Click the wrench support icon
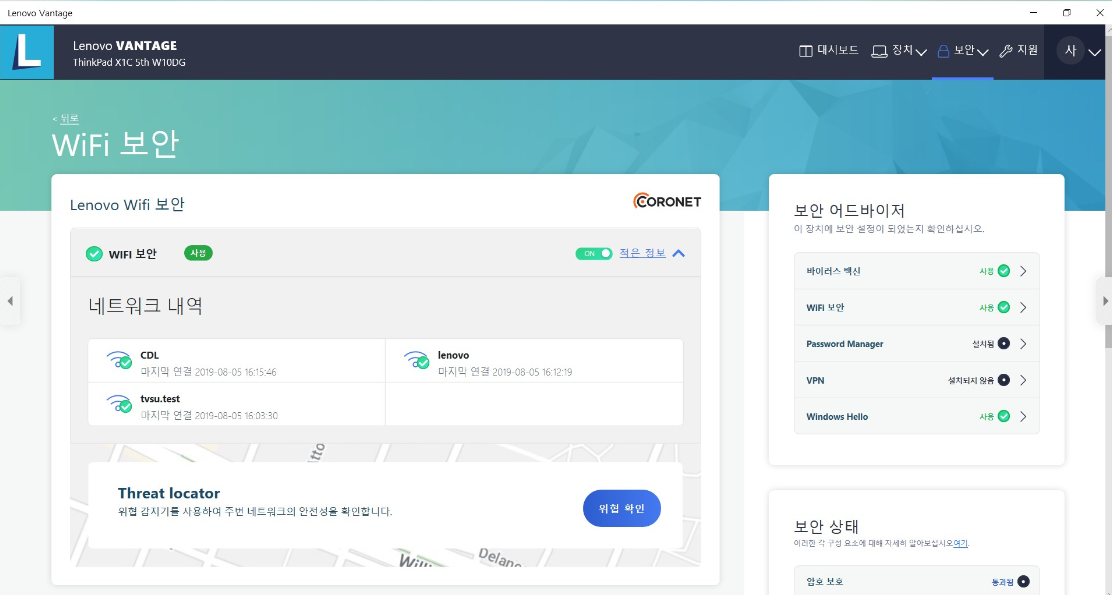This screenshot has height=595, width=1112. point(1006,51)
